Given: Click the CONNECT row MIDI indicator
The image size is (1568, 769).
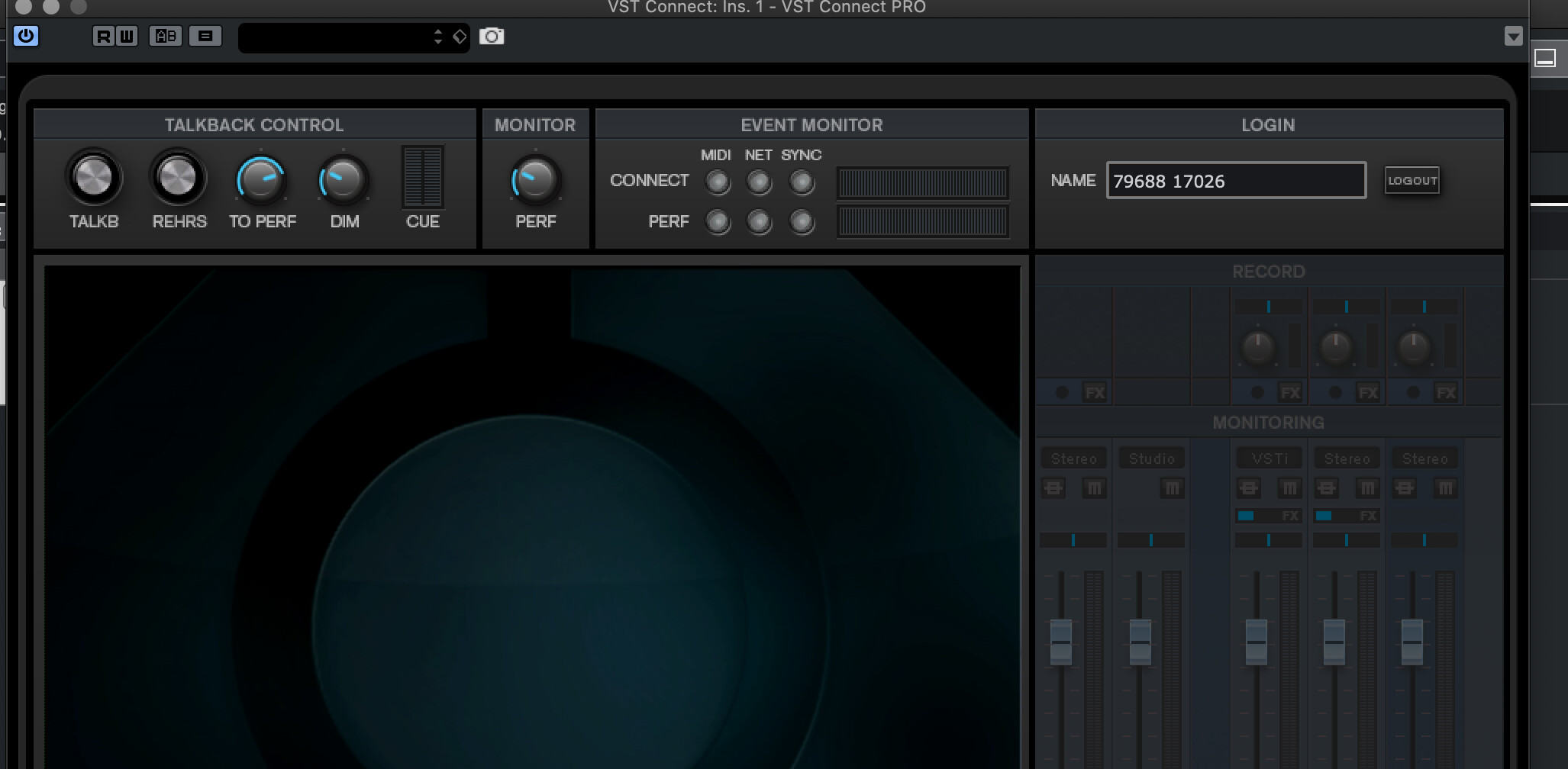Looking at the screenshot, I should (x=717, y=182).
